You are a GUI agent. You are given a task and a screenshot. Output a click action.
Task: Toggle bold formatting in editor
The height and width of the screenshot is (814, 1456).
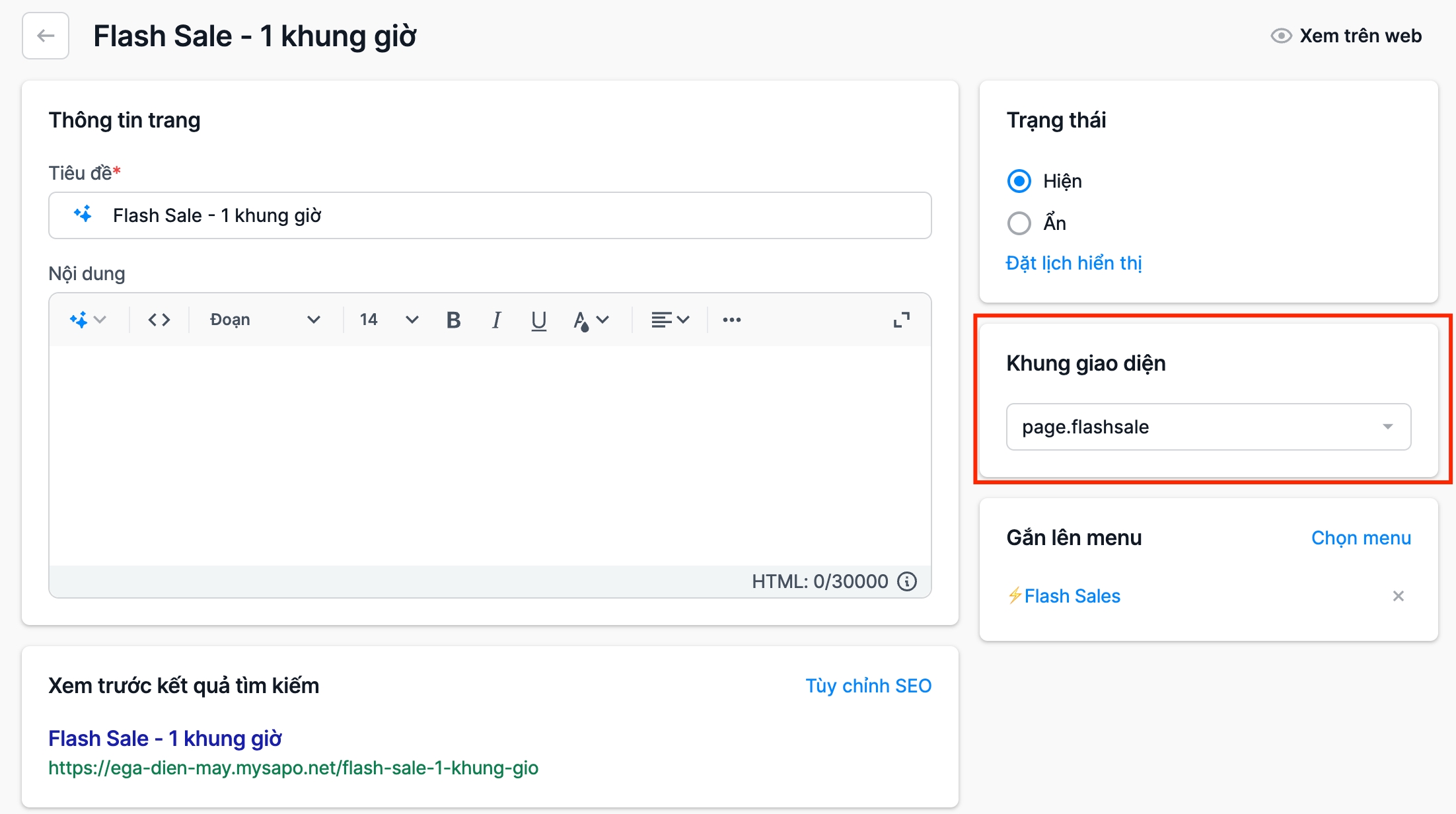(x=453, y=320)
